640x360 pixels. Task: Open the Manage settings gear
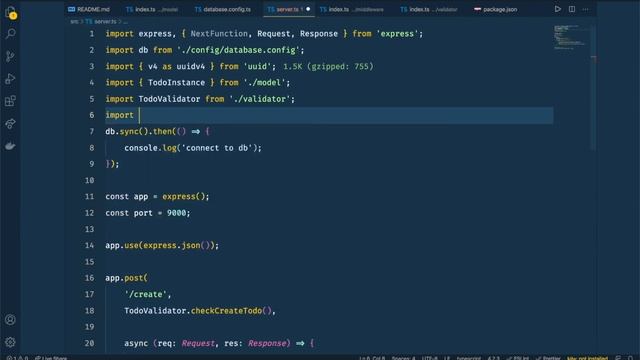(10, 342)
